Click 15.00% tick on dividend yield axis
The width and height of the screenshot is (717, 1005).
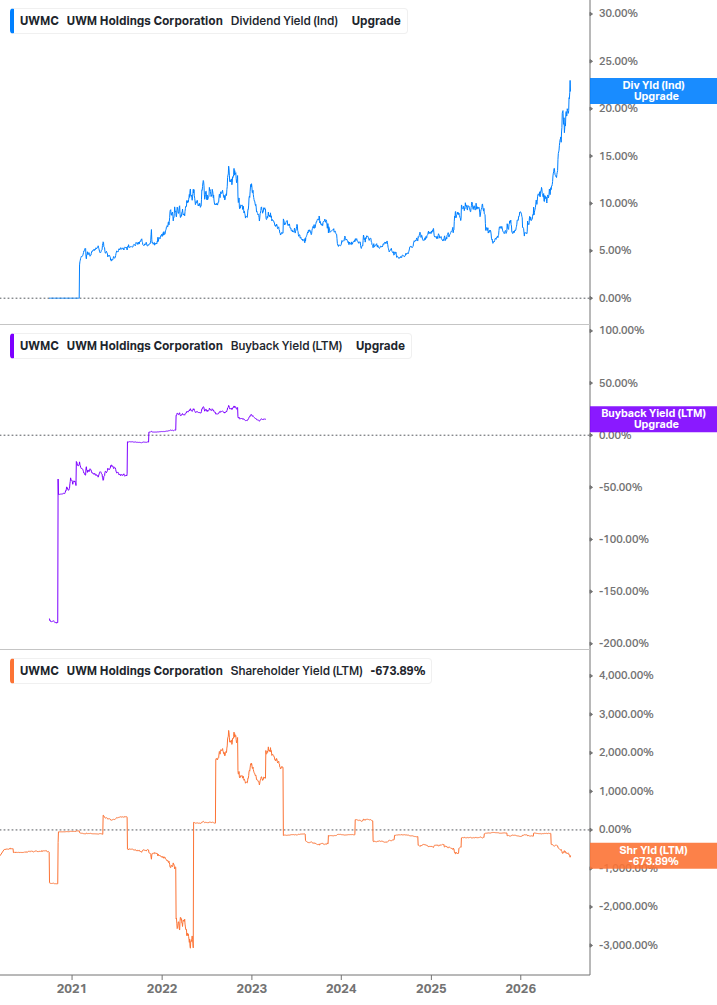618,156
